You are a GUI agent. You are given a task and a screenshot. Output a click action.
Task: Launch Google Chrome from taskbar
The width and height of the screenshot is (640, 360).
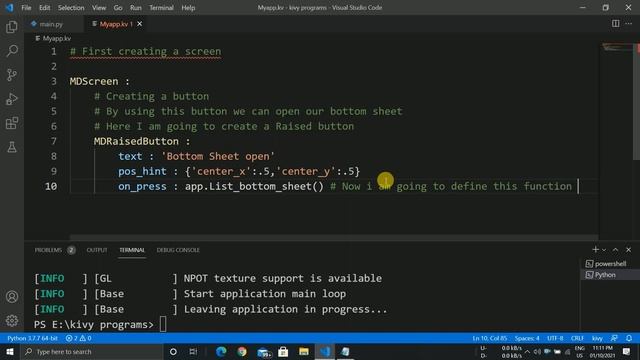point(242,351)
